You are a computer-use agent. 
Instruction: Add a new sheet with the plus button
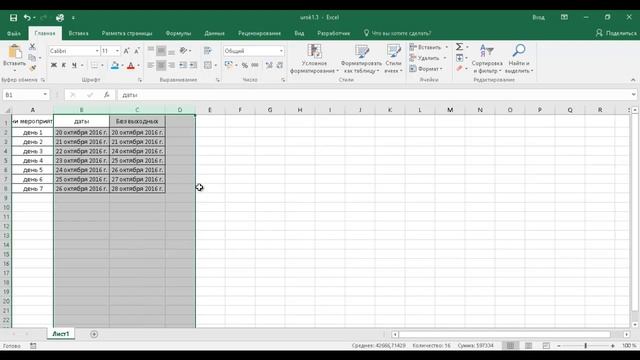pyautogui.click(x=94, y=334)
